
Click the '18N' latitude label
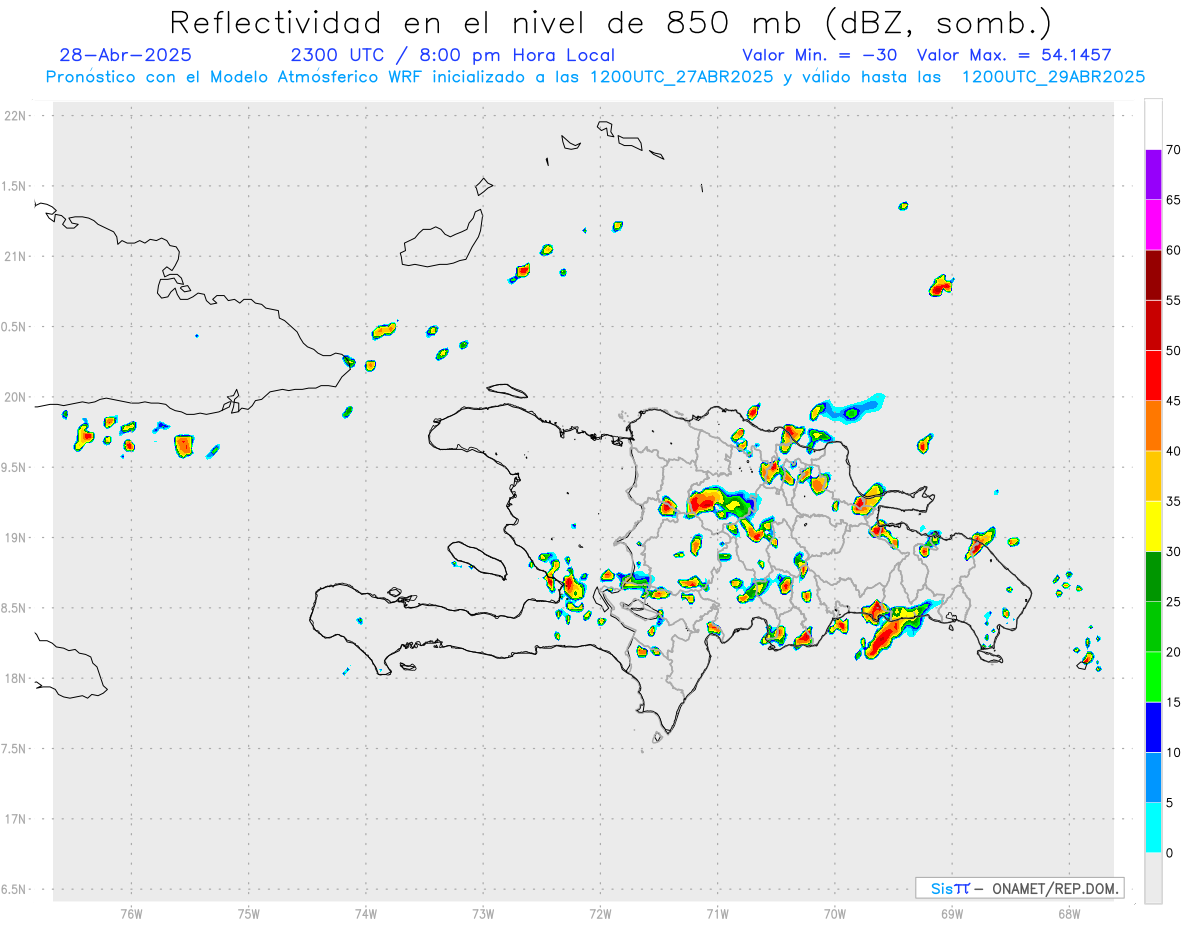(16, 679)
